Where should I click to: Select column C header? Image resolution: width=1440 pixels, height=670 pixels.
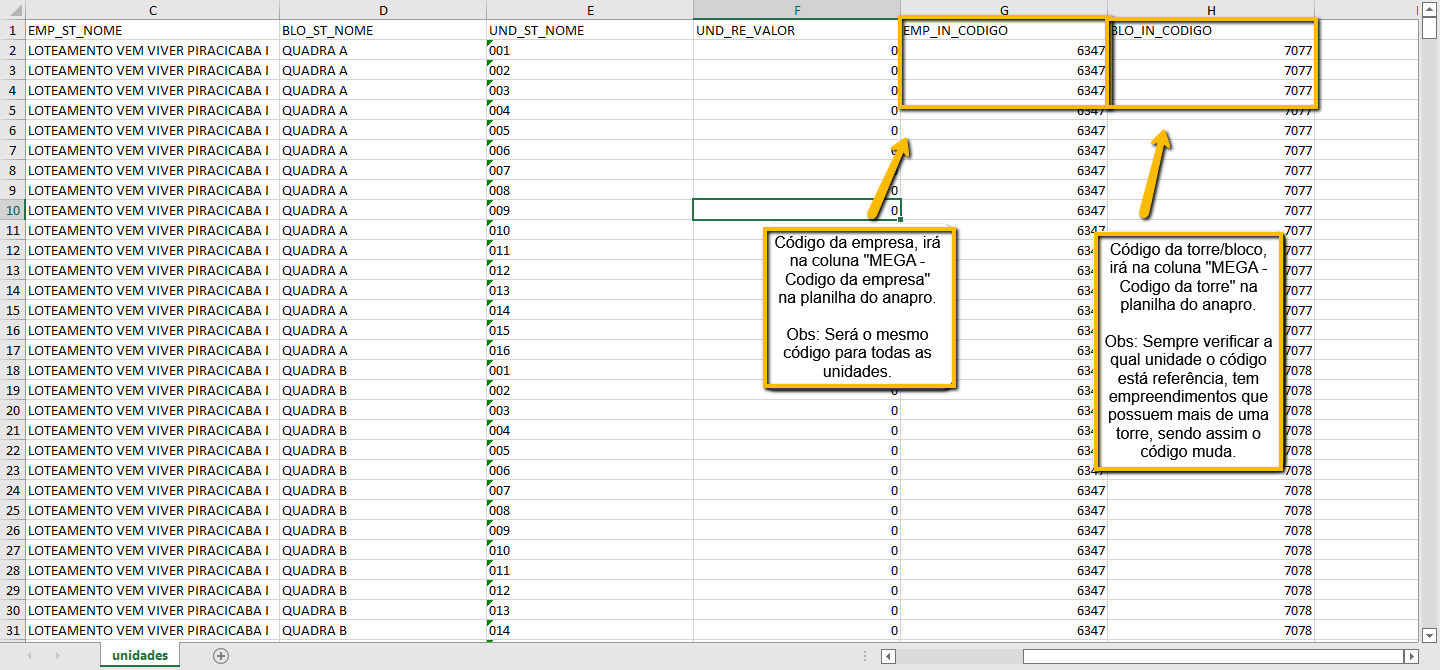[x=152, y=10]
